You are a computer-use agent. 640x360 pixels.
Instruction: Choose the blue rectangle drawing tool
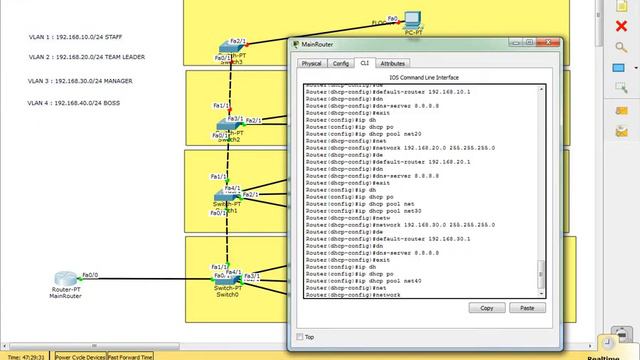(x=618, y=68)
